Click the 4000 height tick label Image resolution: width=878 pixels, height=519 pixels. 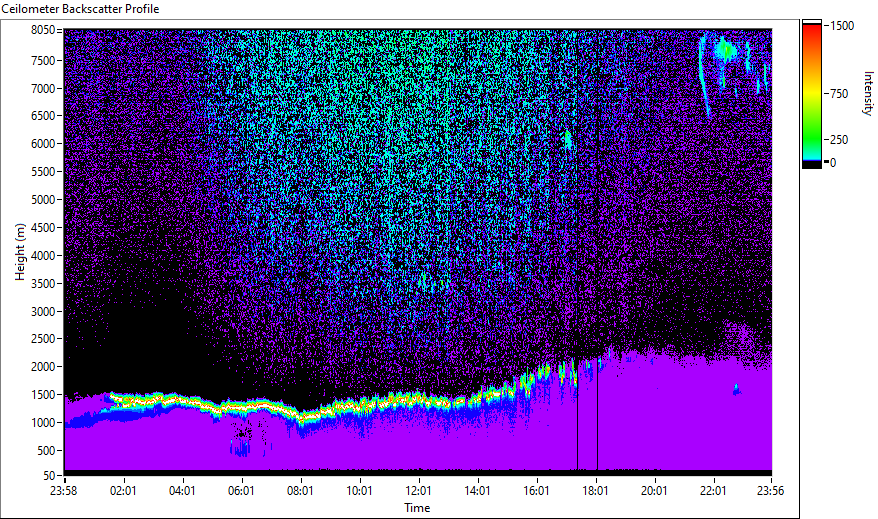tap(43, 256)
